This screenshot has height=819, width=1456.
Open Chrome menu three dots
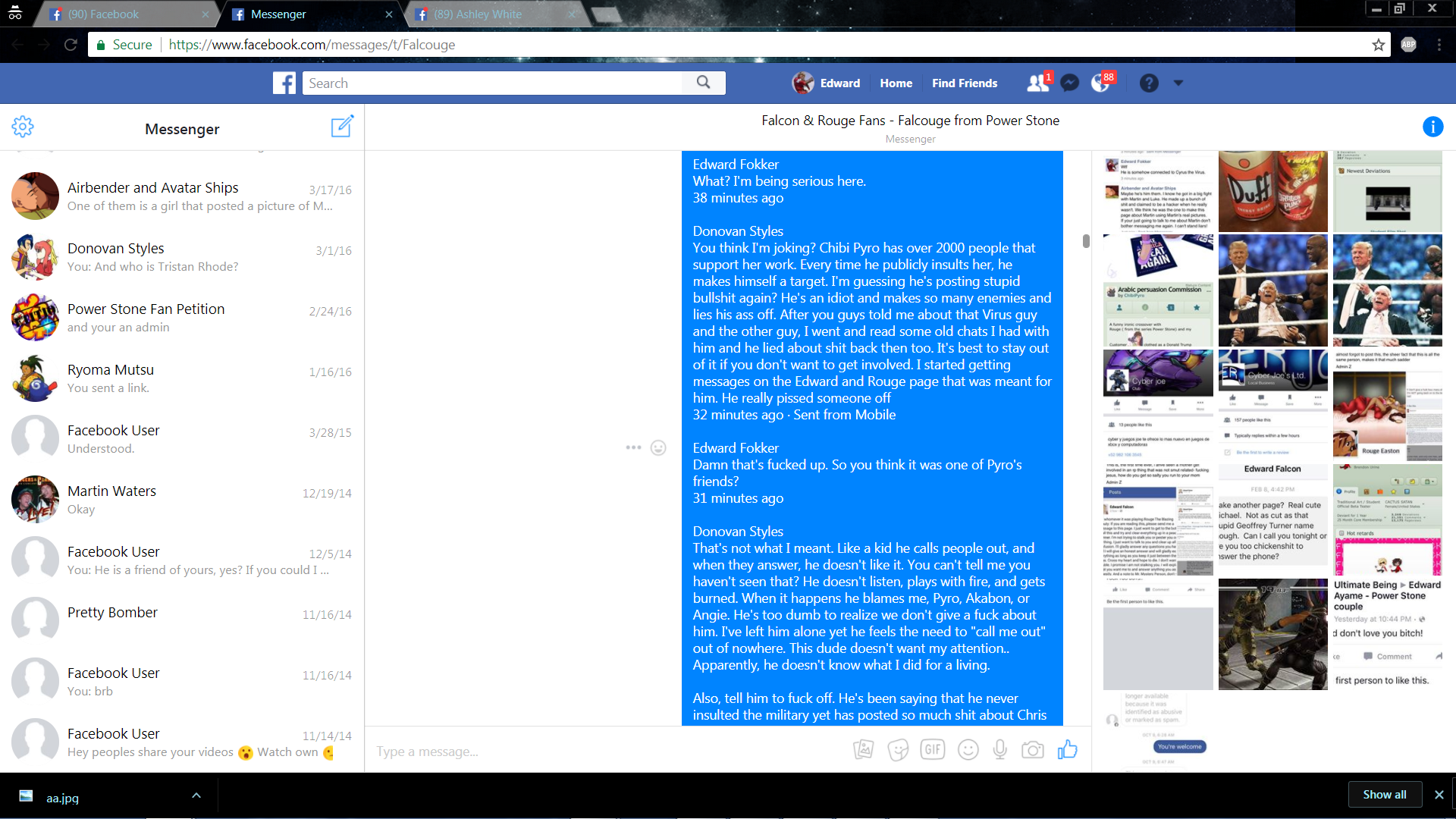click(x=1439, y=45)
